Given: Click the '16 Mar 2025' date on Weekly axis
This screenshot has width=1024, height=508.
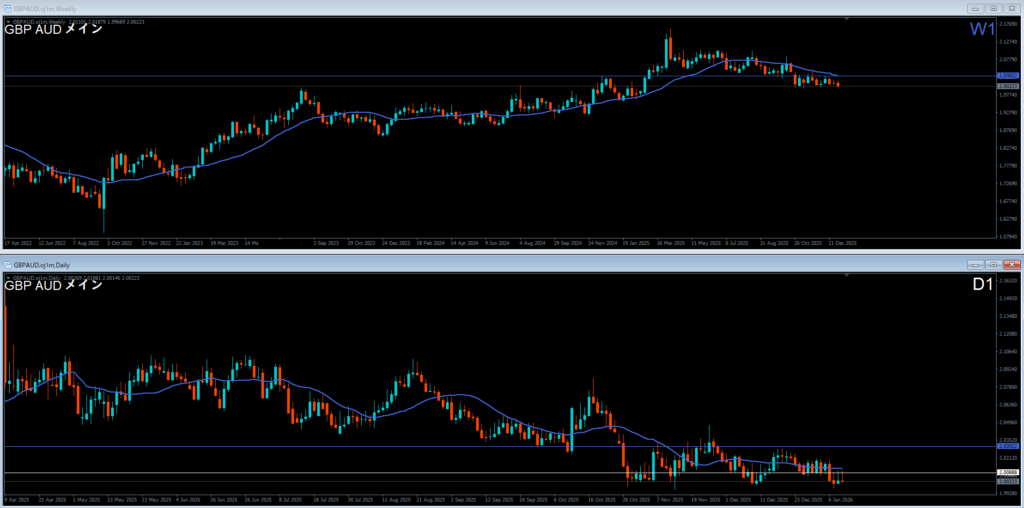Looking at the screenshot, I should (671, 242).
